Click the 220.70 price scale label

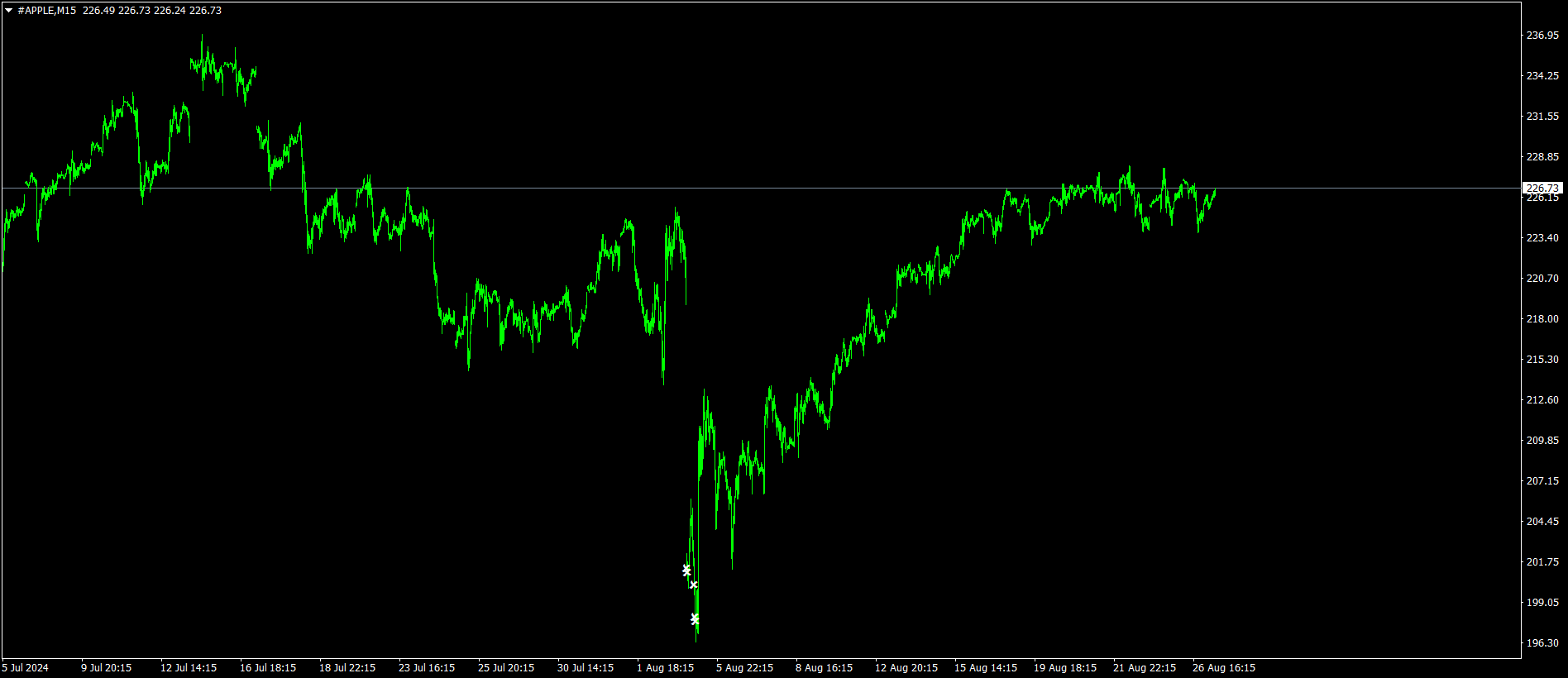click(1542, 279)
